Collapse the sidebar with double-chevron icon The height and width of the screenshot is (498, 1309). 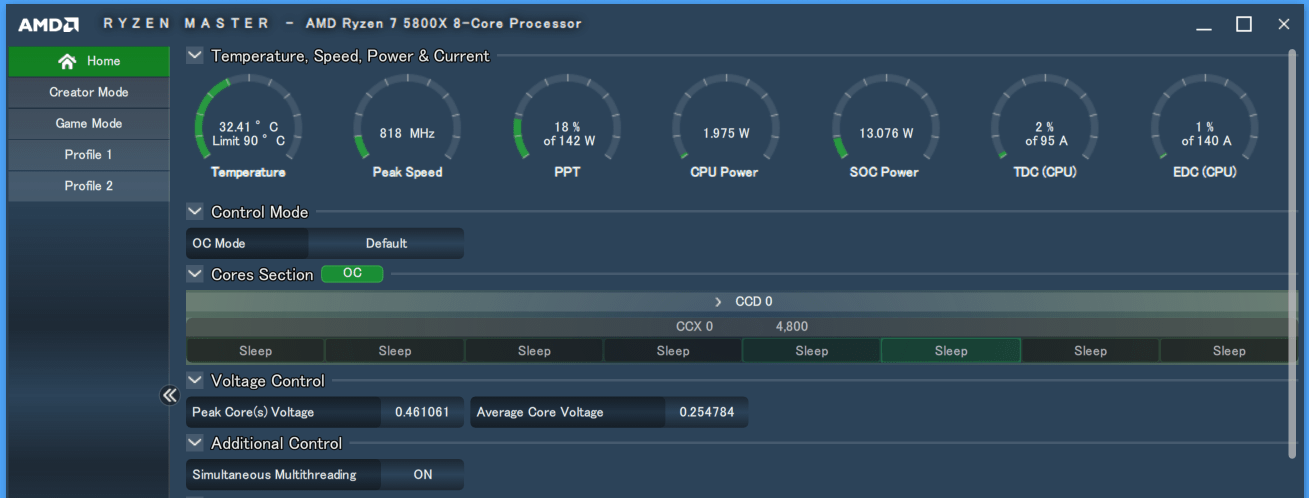tap(169, 395)
